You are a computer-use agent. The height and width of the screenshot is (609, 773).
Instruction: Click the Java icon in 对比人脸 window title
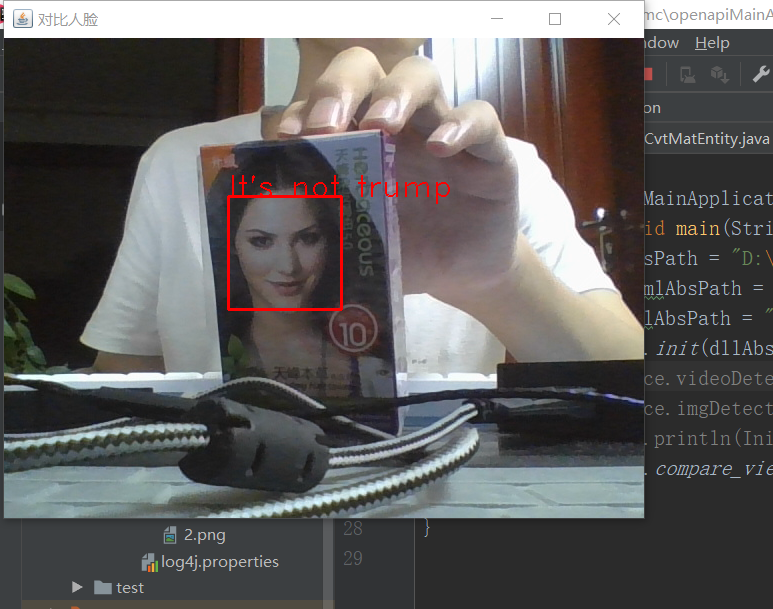[23, 19]
